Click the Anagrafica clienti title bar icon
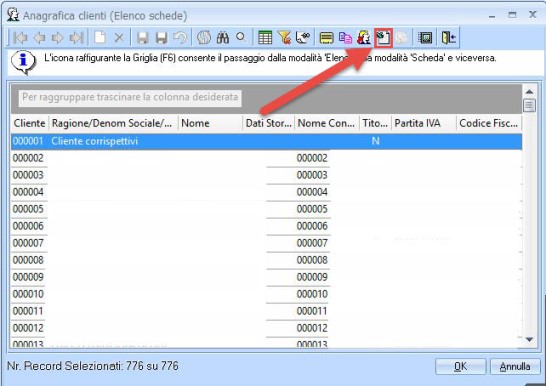The width and height of the screenshot is (546, 386). (x=13, y=15)
